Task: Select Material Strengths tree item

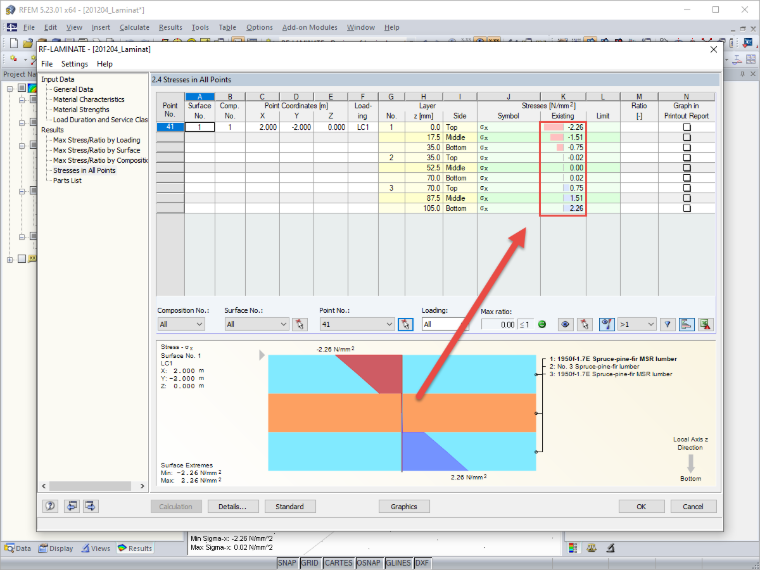Action: pyautogui.click(x=81, y=110)
